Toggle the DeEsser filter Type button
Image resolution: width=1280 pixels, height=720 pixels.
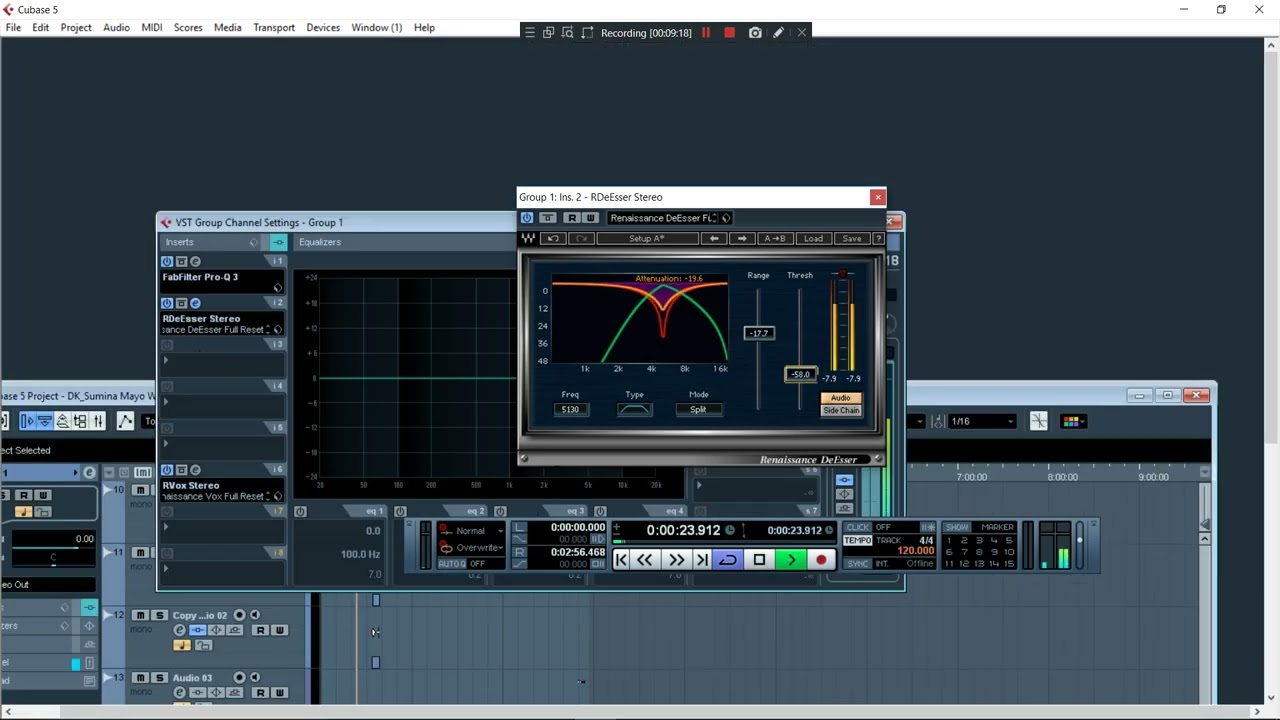[x=635, y=410]
